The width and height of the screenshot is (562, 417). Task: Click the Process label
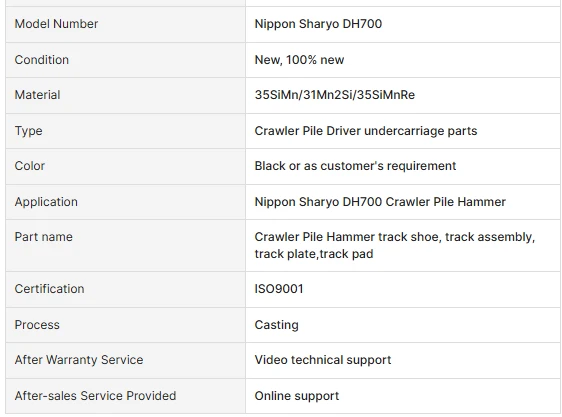click(37, 325)
